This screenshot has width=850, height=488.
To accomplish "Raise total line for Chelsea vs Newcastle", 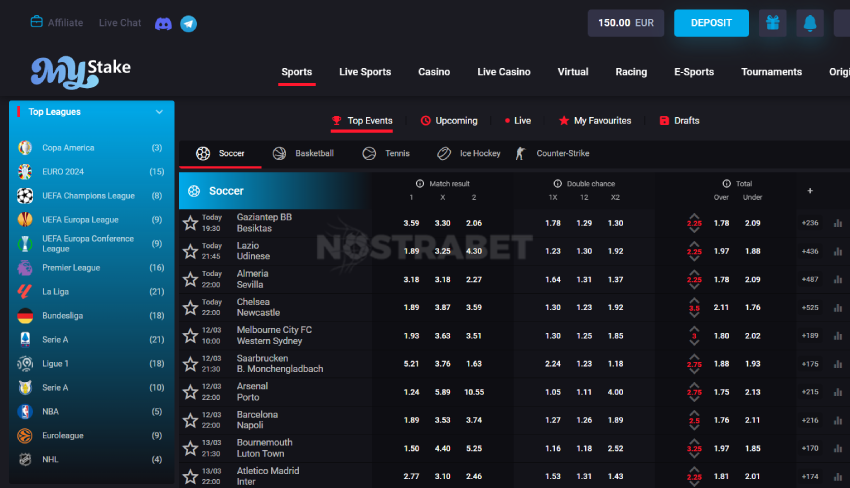I will pos(694,300).
